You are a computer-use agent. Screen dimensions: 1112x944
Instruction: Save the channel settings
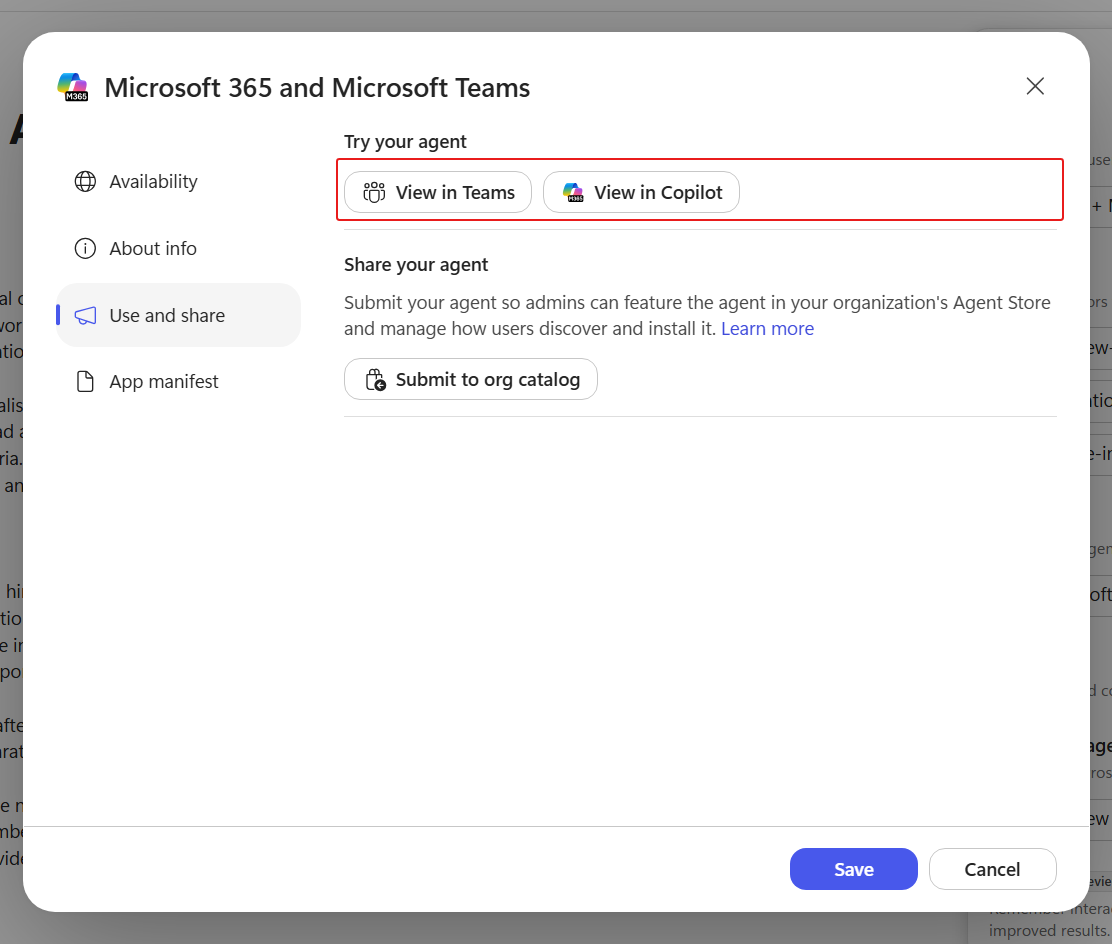click(x=853, y=869)
